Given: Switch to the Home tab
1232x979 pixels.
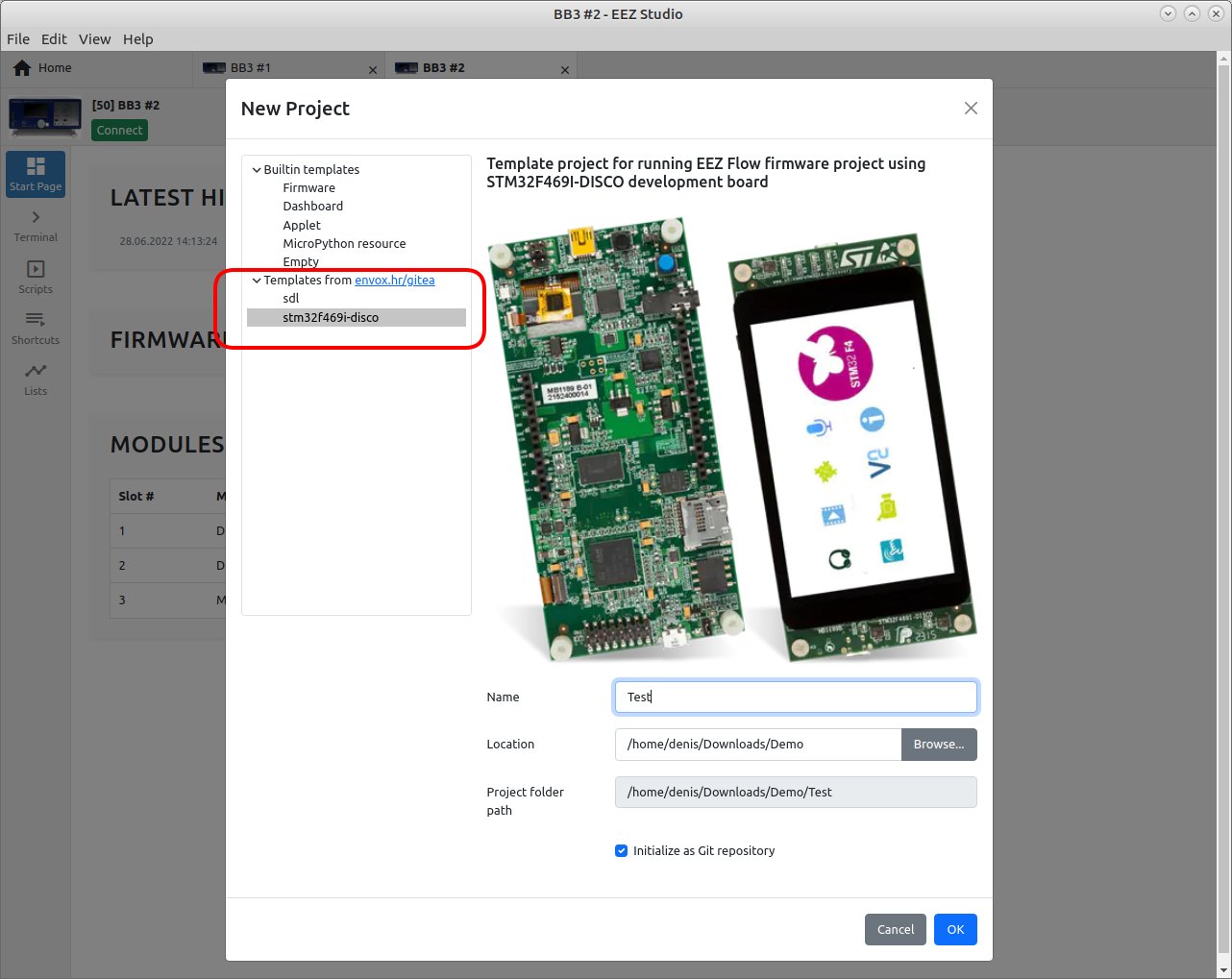Looking at the screenshot, I should [x=96, y=68].
